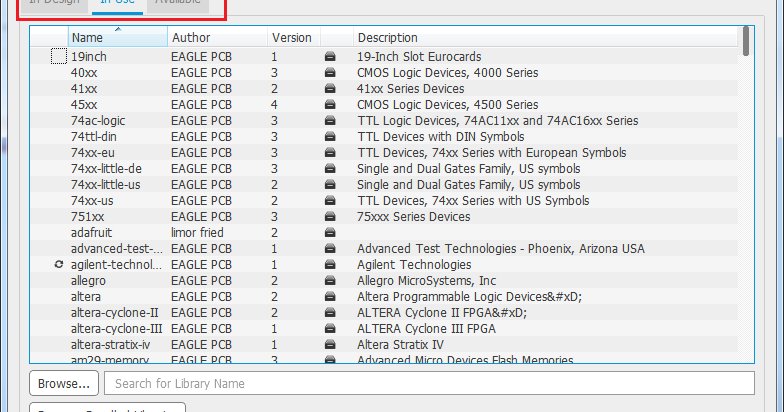Click the update sync icon beside agilent-technol
Viewport: 784px width, 412px height.
pos(58,264)
